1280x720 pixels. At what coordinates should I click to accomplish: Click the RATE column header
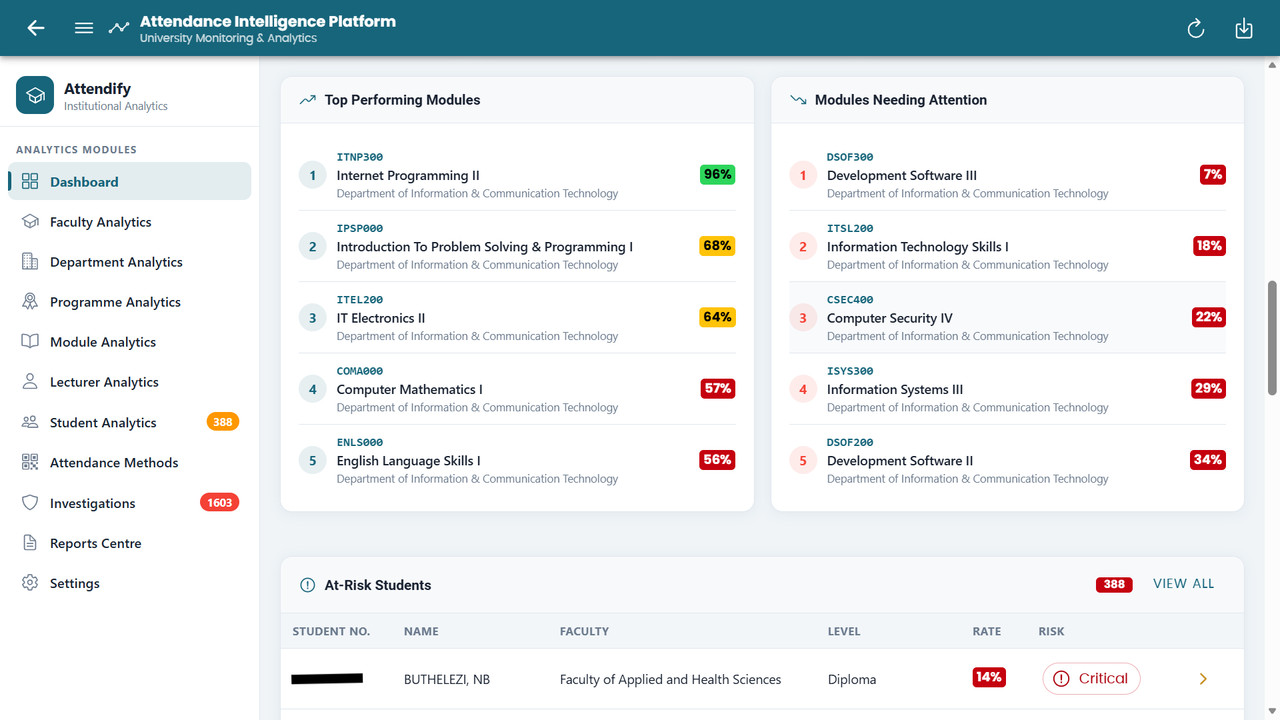[987, 631]
